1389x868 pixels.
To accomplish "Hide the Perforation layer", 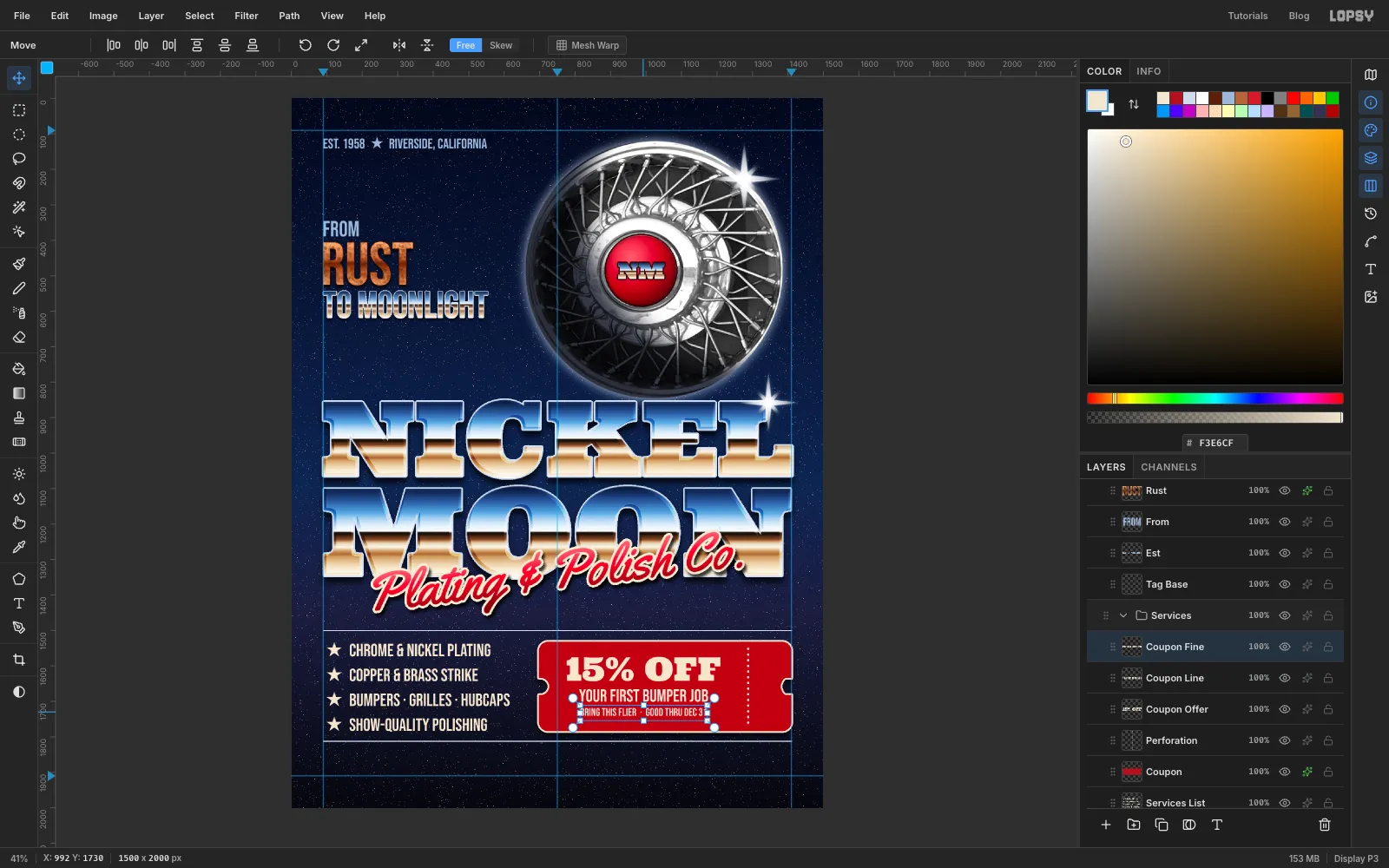I will [1285, 740].
